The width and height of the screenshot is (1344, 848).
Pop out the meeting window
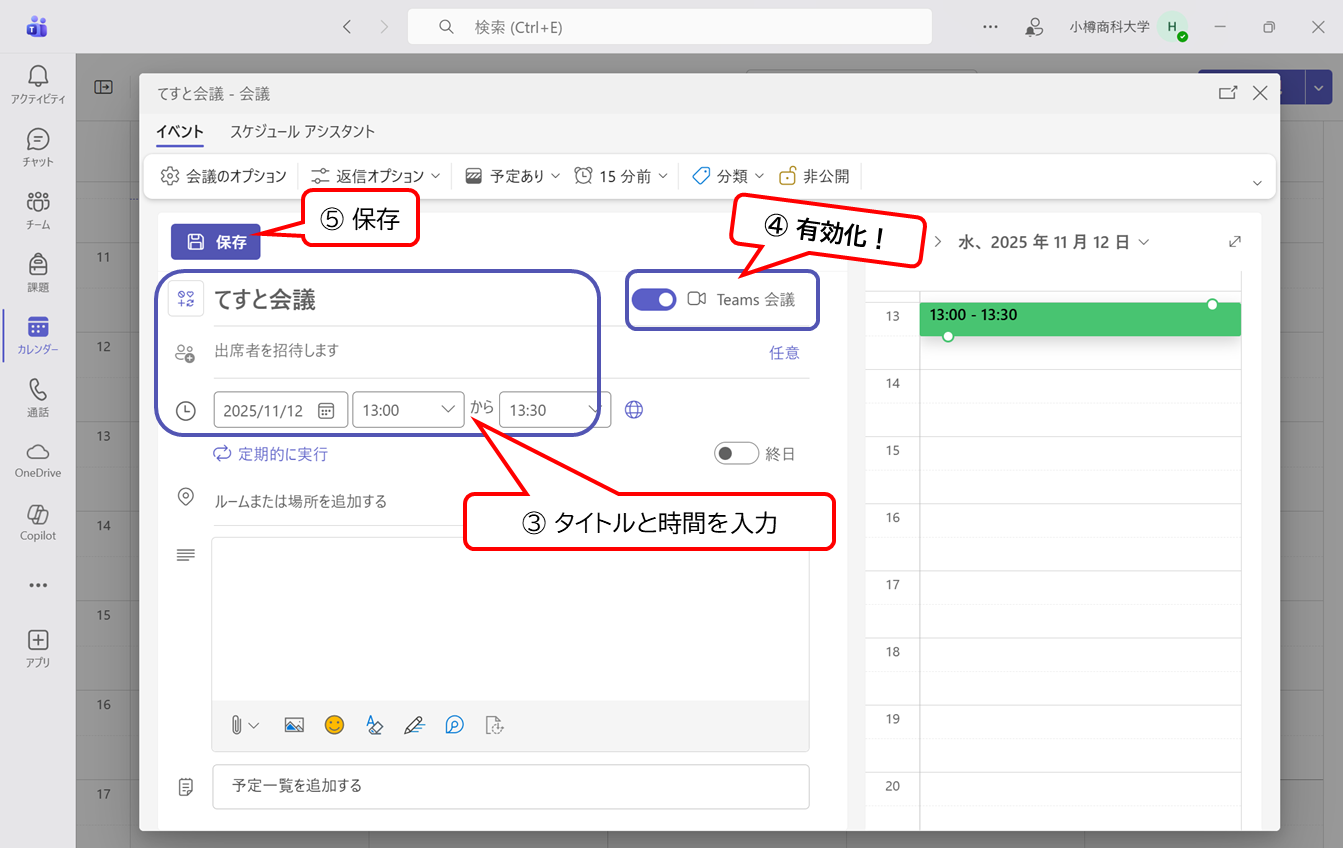pyautogui.click(x=1227, y=93)
